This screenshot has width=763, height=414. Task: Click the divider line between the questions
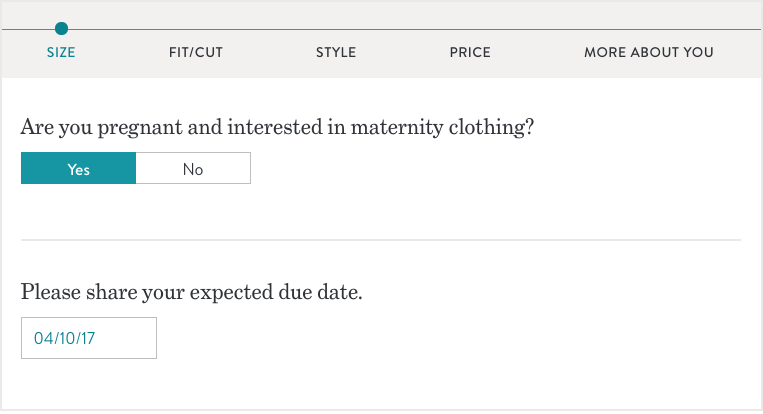pos(381,240)
